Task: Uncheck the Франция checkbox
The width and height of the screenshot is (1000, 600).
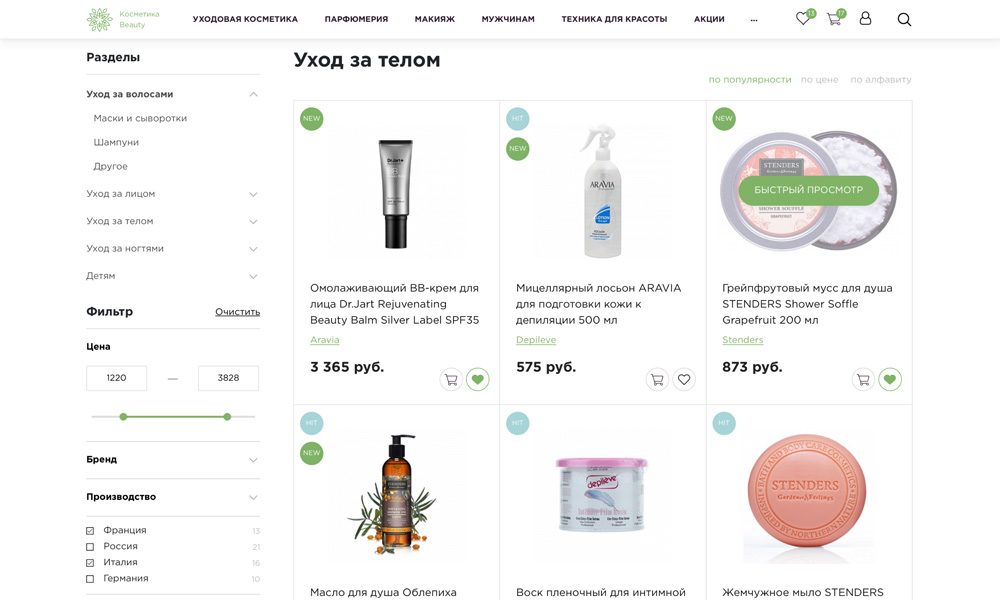Action: pos(90,530)
